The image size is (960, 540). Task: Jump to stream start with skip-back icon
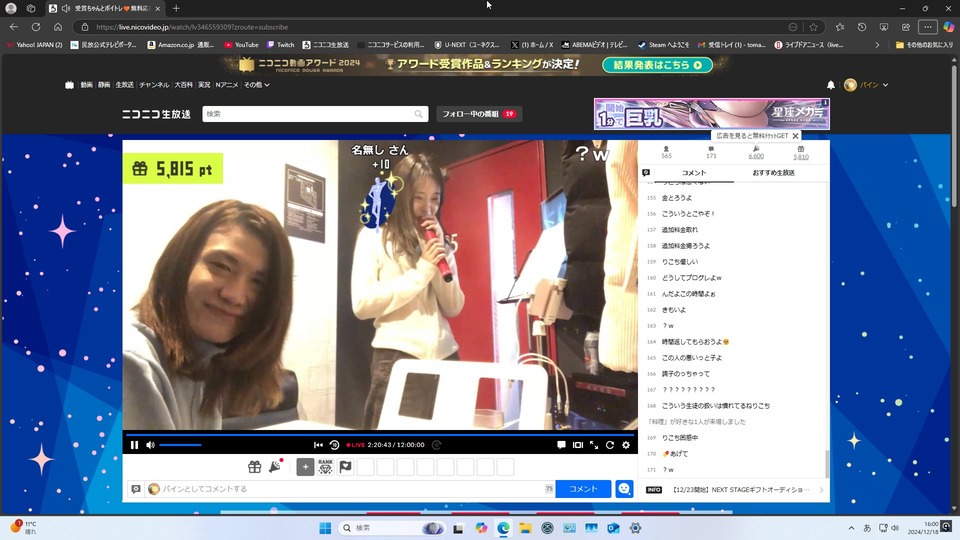[318, 445]
